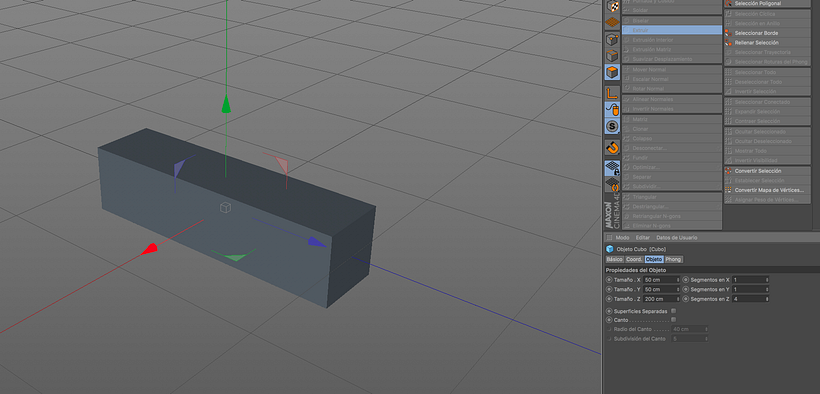Screen dimensions: 820x394
Task: Select the Objeto tab
Action: [654, 260]
